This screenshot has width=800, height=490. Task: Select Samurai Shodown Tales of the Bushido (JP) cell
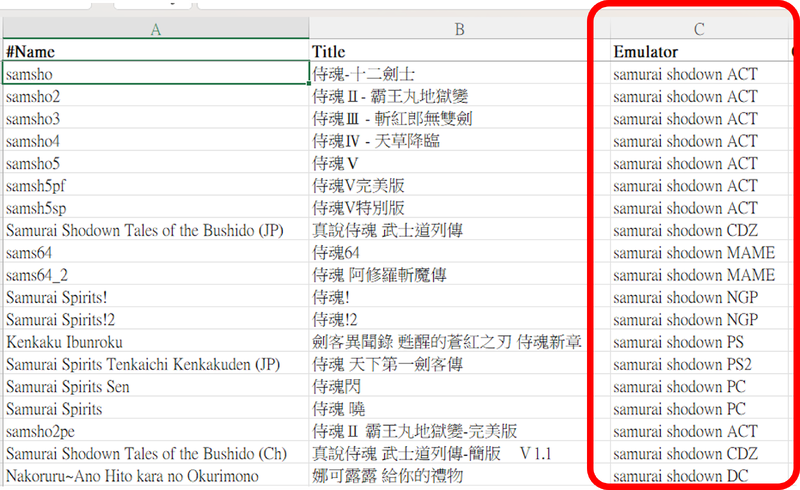156,230
